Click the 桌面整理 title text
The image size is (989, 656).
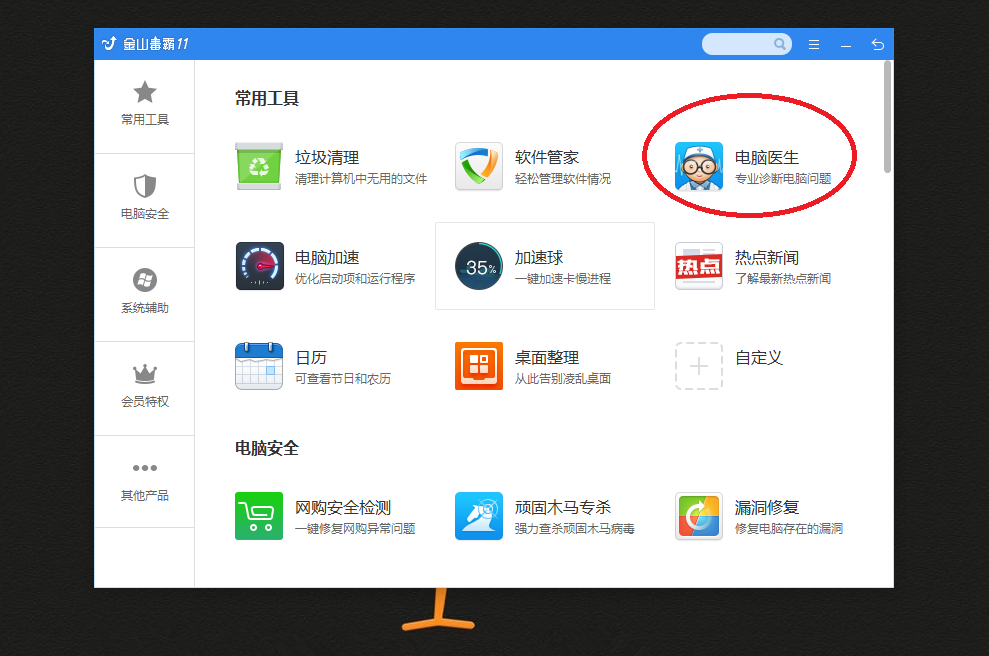click(547, 358)
